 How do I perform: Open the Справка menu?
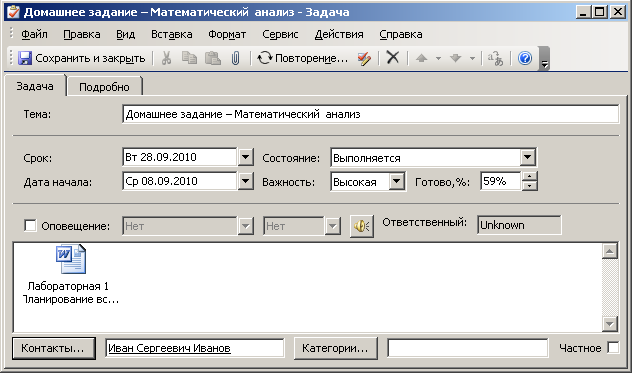401,34
